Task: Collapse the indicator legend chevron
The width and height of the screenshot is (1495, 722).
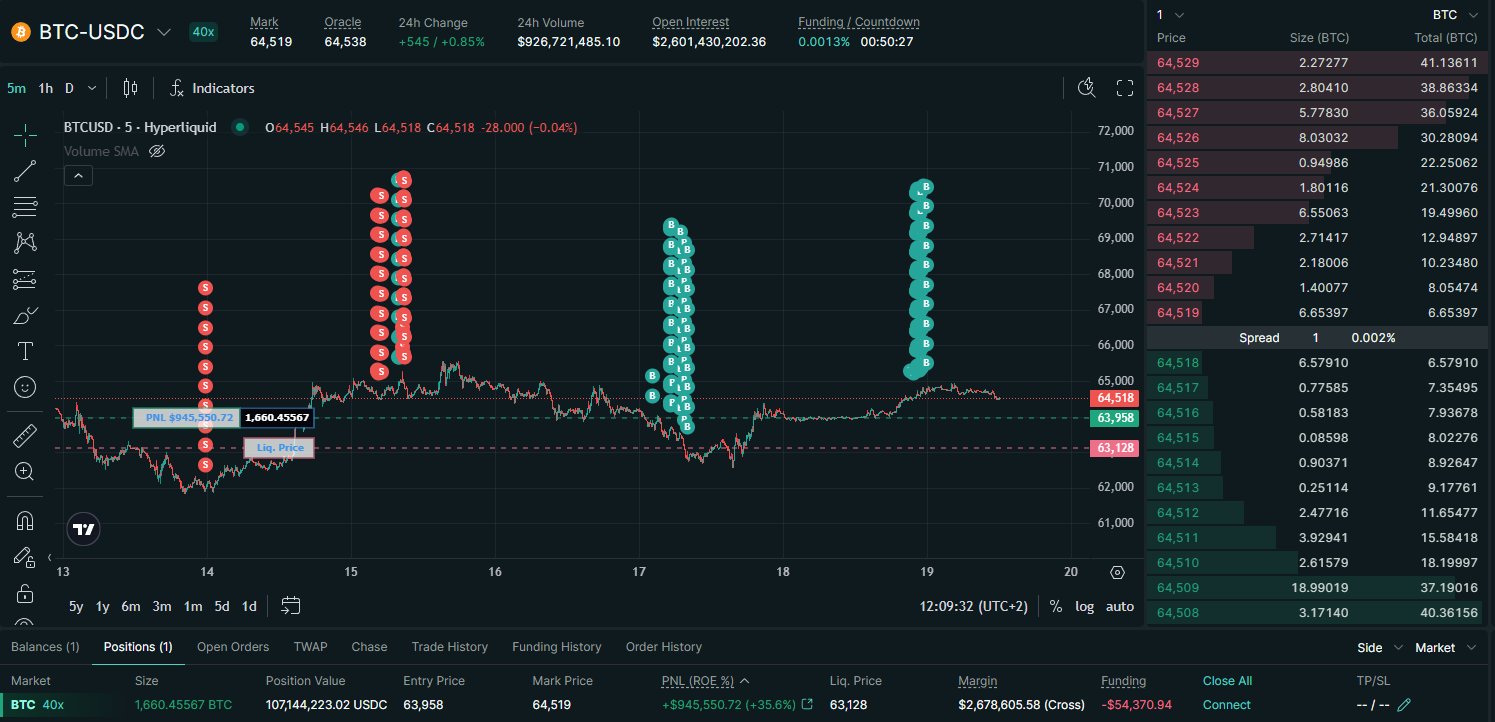Action: coord(78,176)
